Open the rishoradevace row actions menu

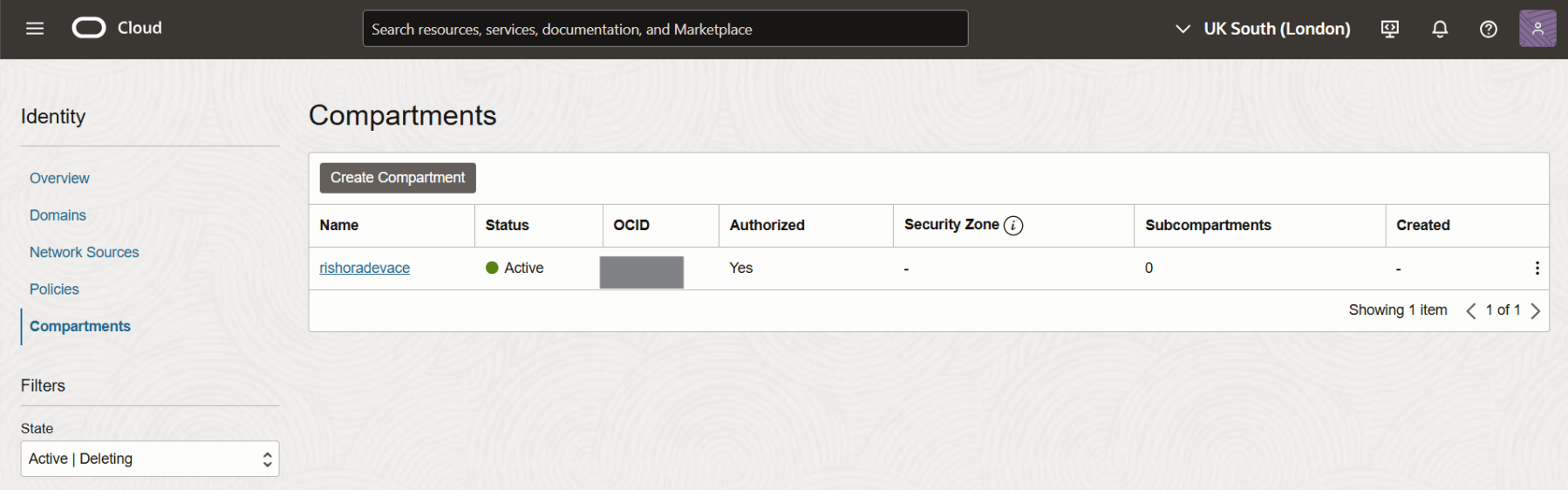click(x=1537, y=269)
